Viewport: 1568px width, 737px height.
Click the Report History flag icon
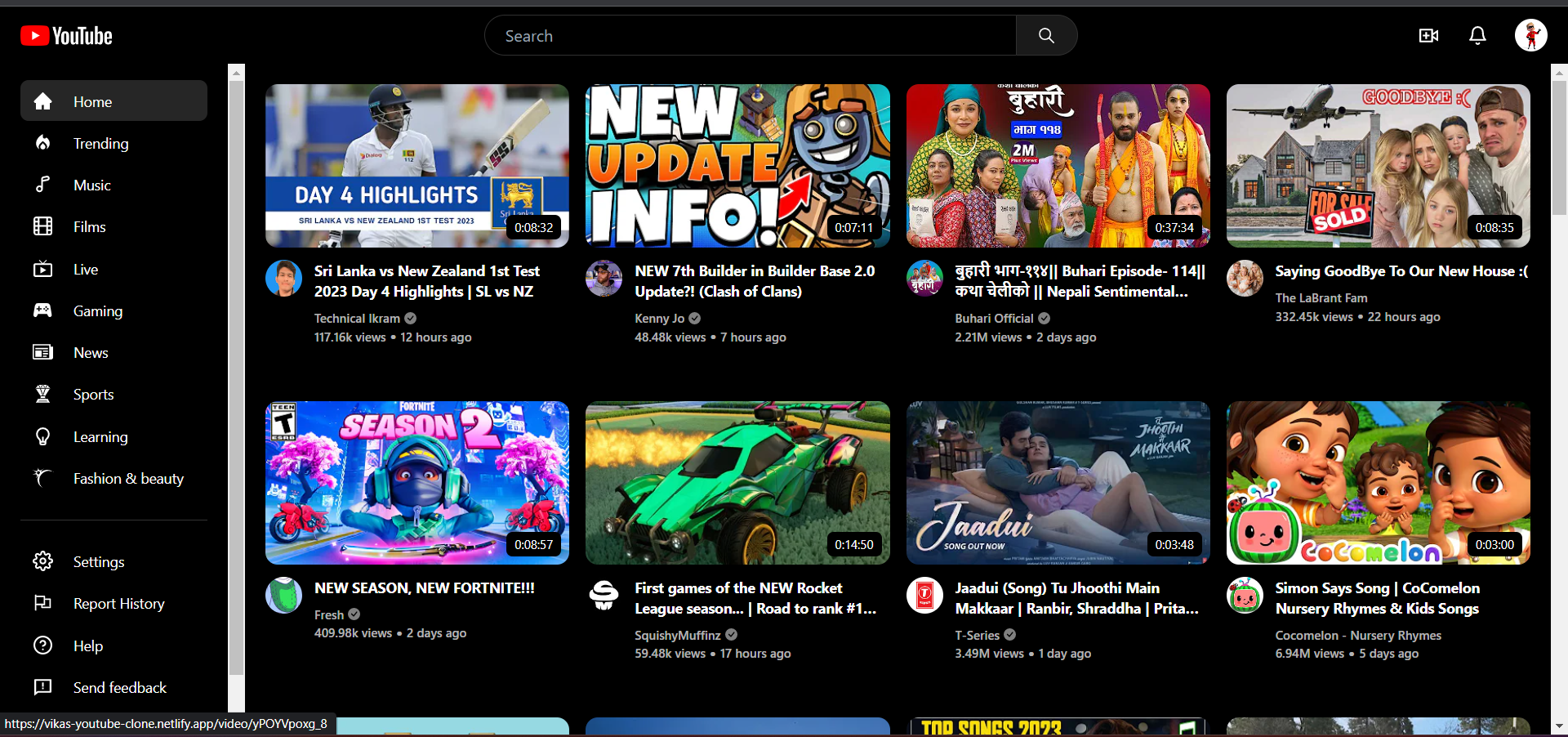[42, 603]
